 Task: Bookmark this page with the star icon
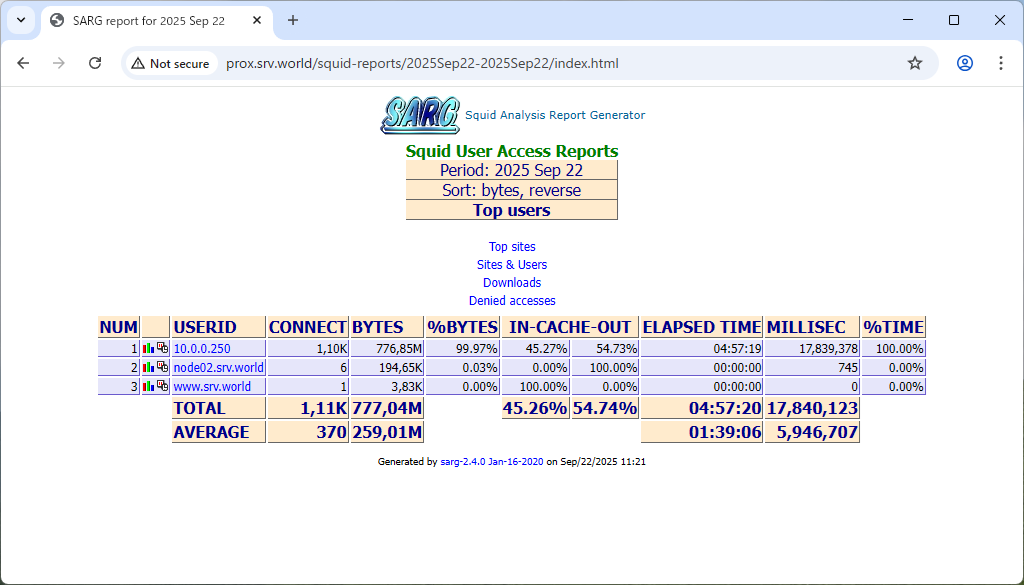tap(915, 63)
